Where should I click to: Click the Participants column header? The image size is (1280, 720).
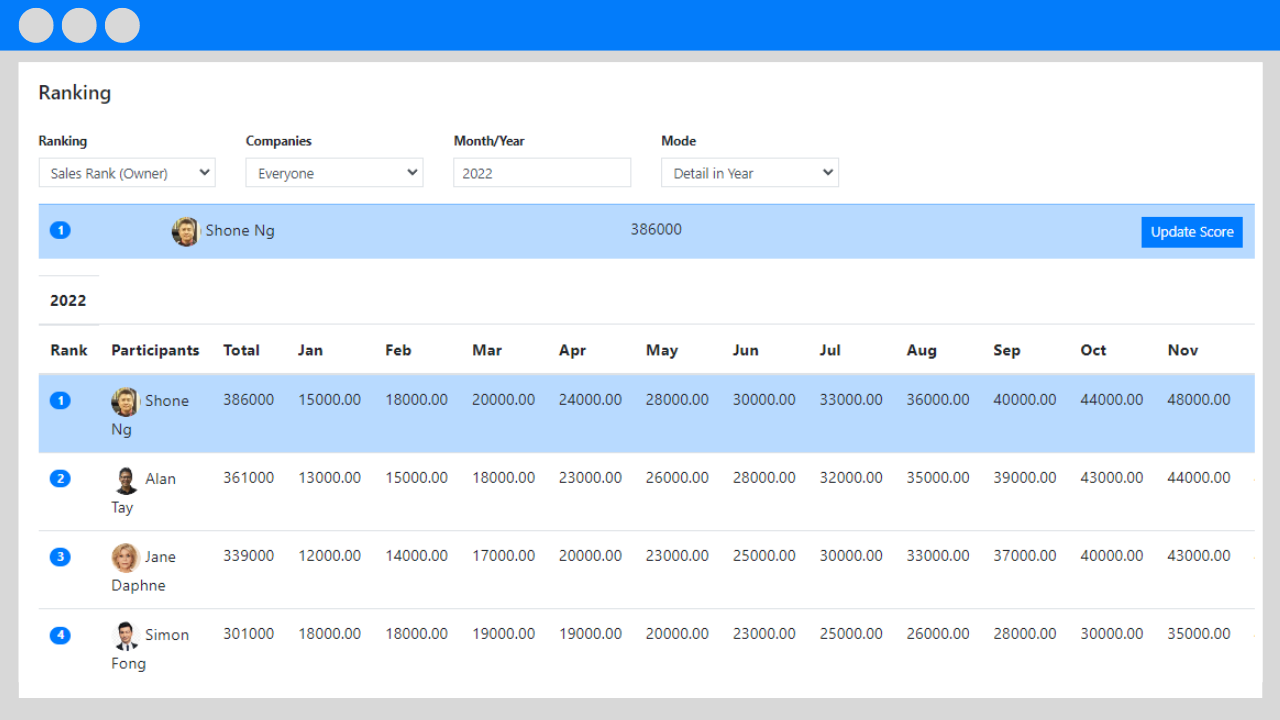[x=155, y=350]
